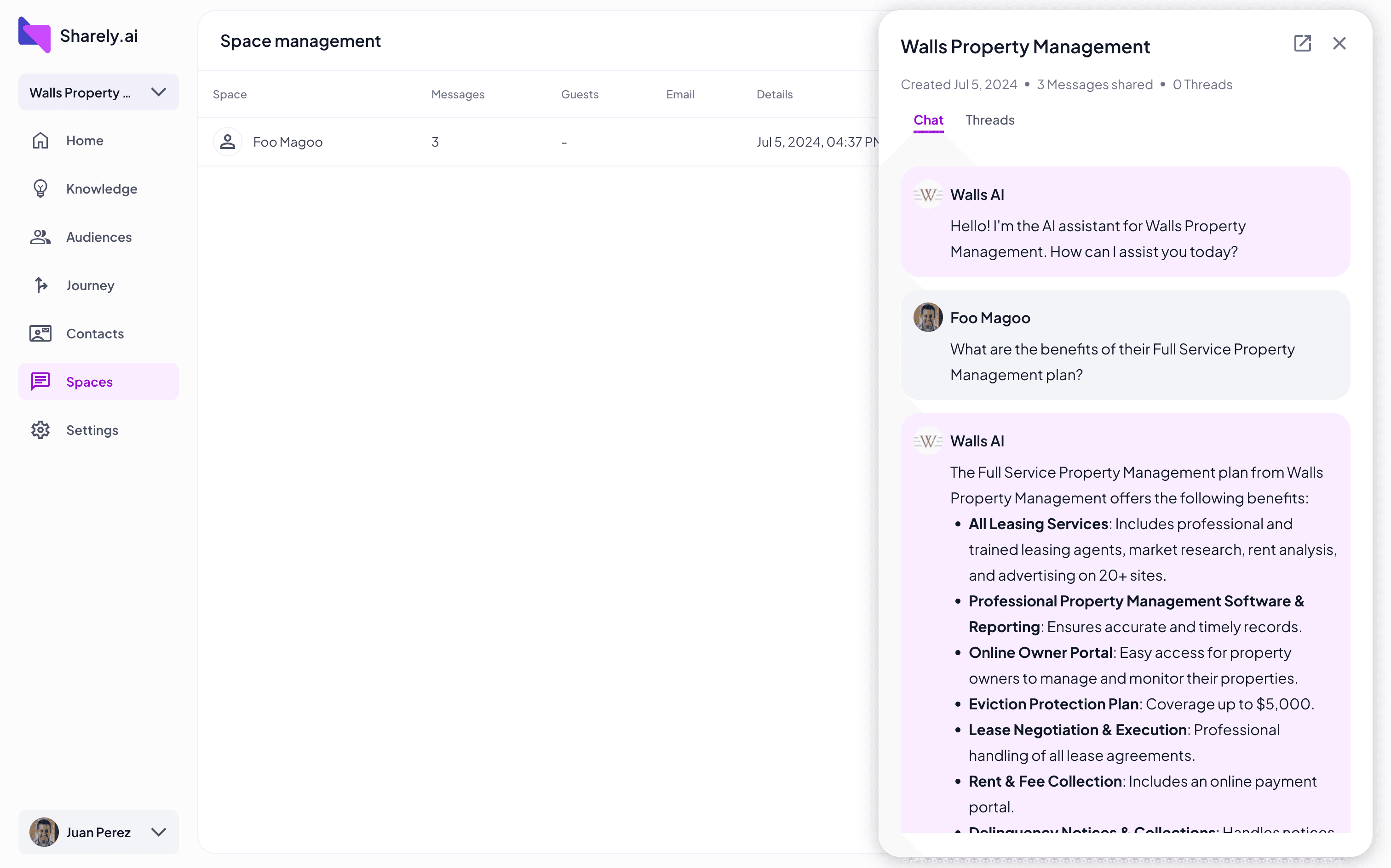Click the first Walls AI logo avatar
The height and width of the screenshot is (868, 1391).
click(x=927, y=194)
